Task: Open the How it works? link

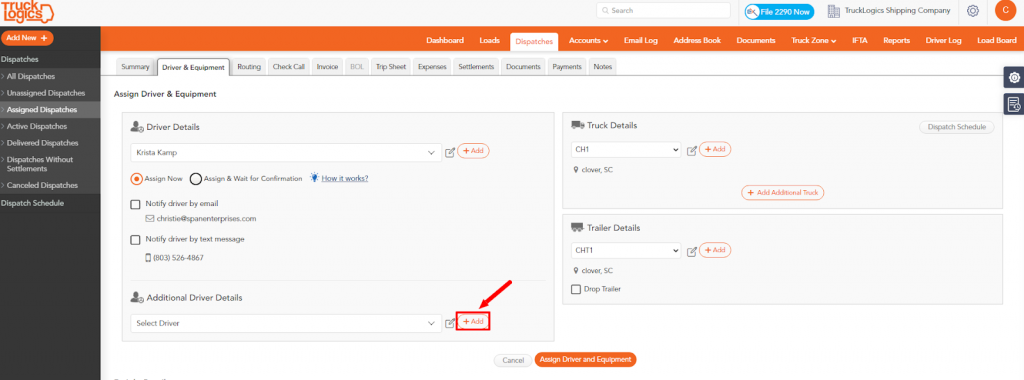Action: [x=345, y=178]
